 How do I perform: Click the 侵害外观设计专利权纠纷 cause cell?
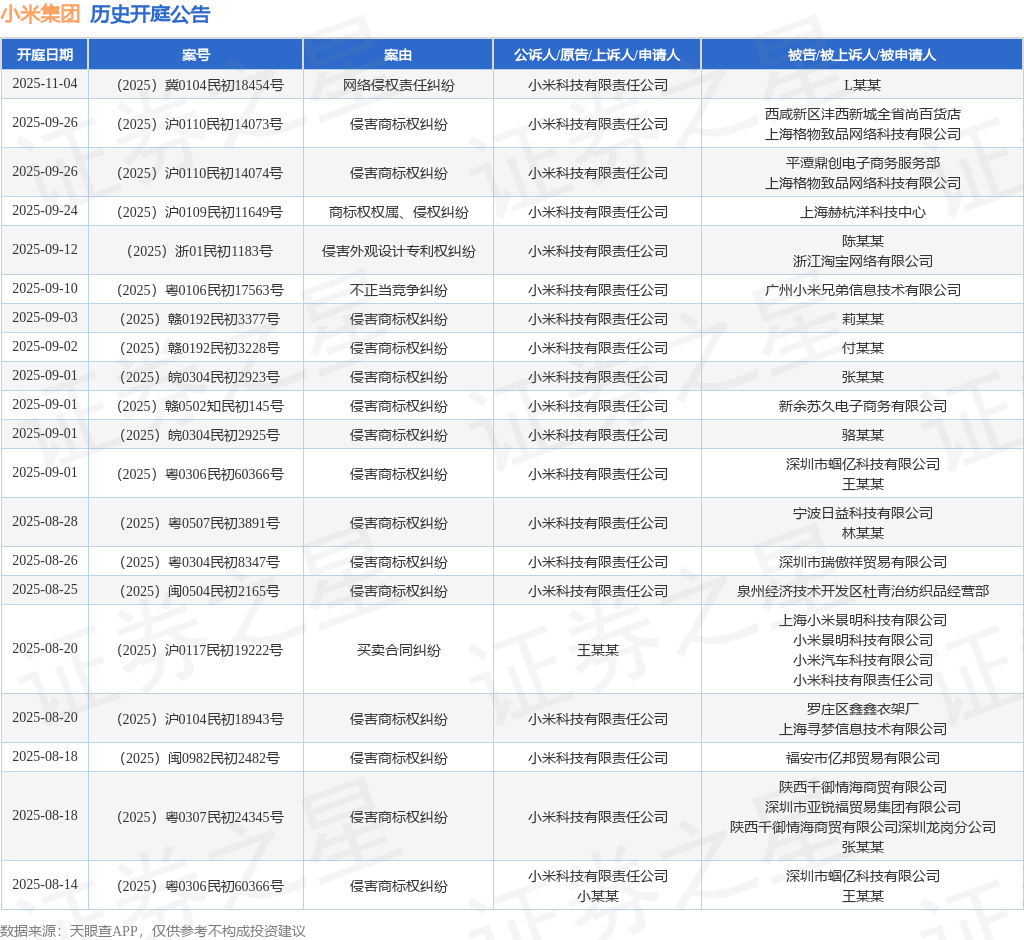coord(398,251)
